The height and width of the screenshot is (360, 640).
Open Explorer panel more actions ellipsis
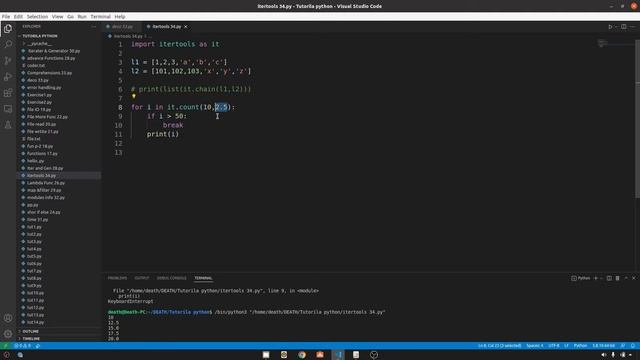tap(93, 27)
